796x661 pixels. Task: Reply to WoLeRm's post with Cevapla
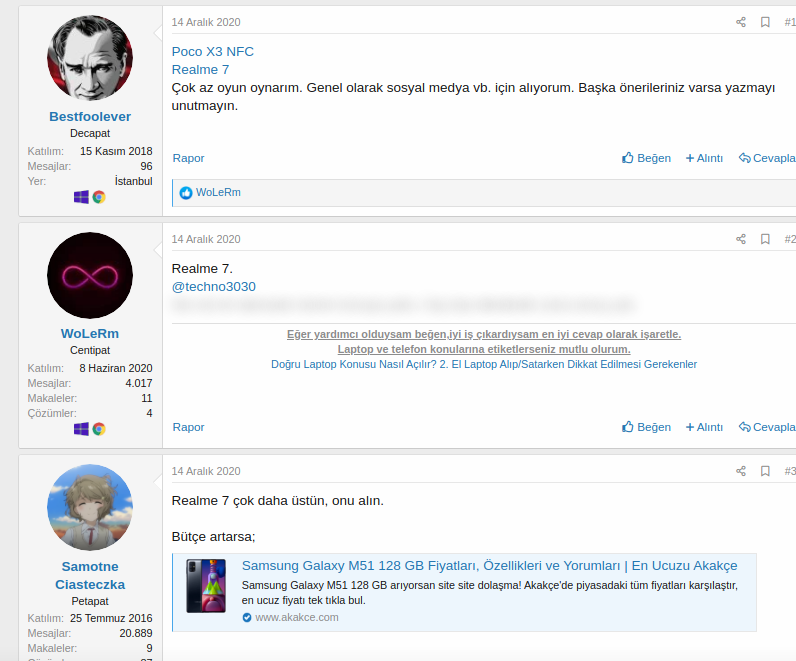pyautogui.click(x=767, y=427)
